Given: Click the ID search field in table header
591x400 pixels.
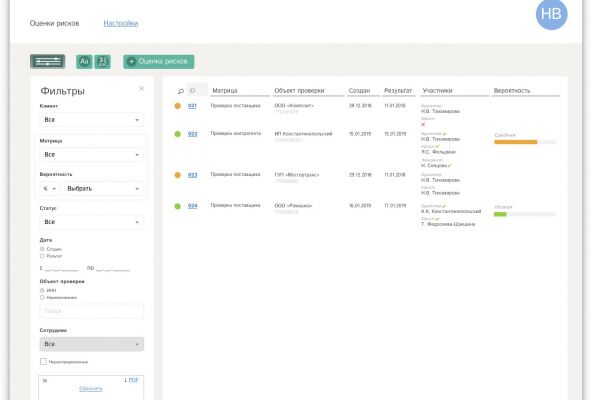Looking at the screenshot, I should click(x=197, y=90).
